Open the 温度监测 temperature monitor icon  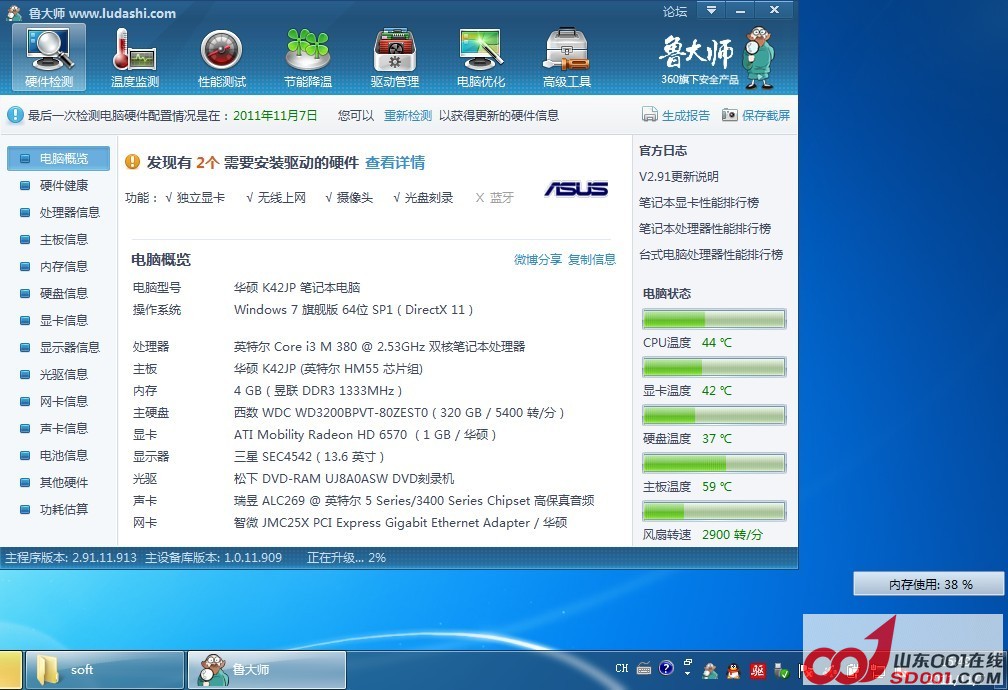[134, 56]
